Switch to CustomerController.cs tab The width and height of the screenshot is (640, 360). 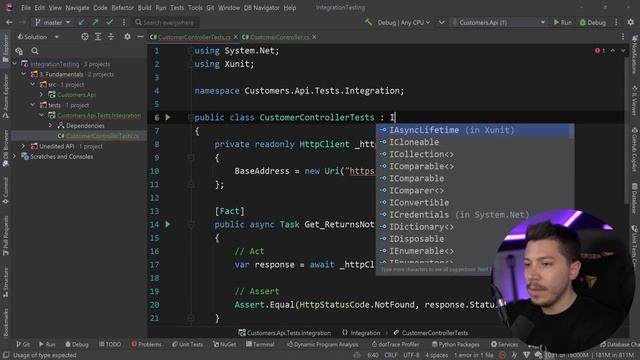click(x=279, y=37)
